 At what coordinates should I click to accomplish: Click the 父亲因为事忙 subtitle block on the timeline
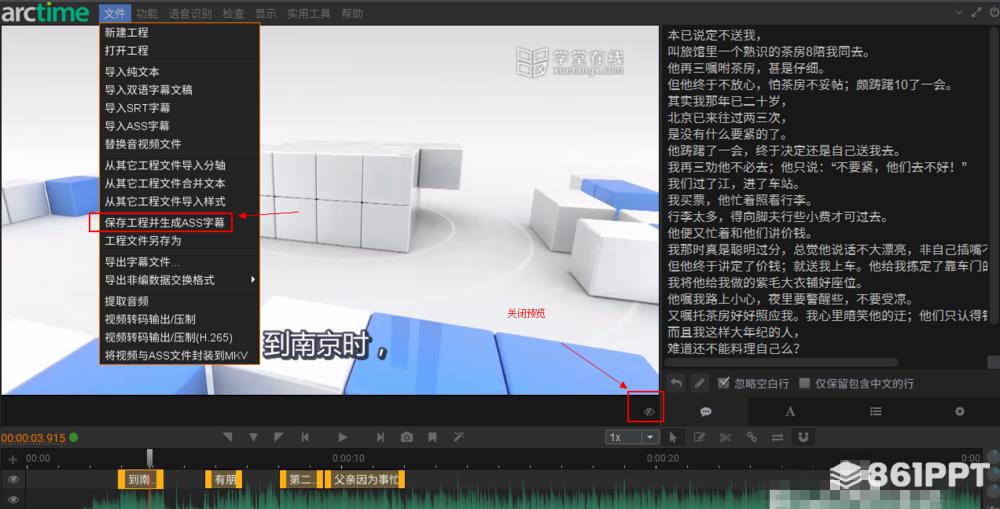click(x=365, y=479)
